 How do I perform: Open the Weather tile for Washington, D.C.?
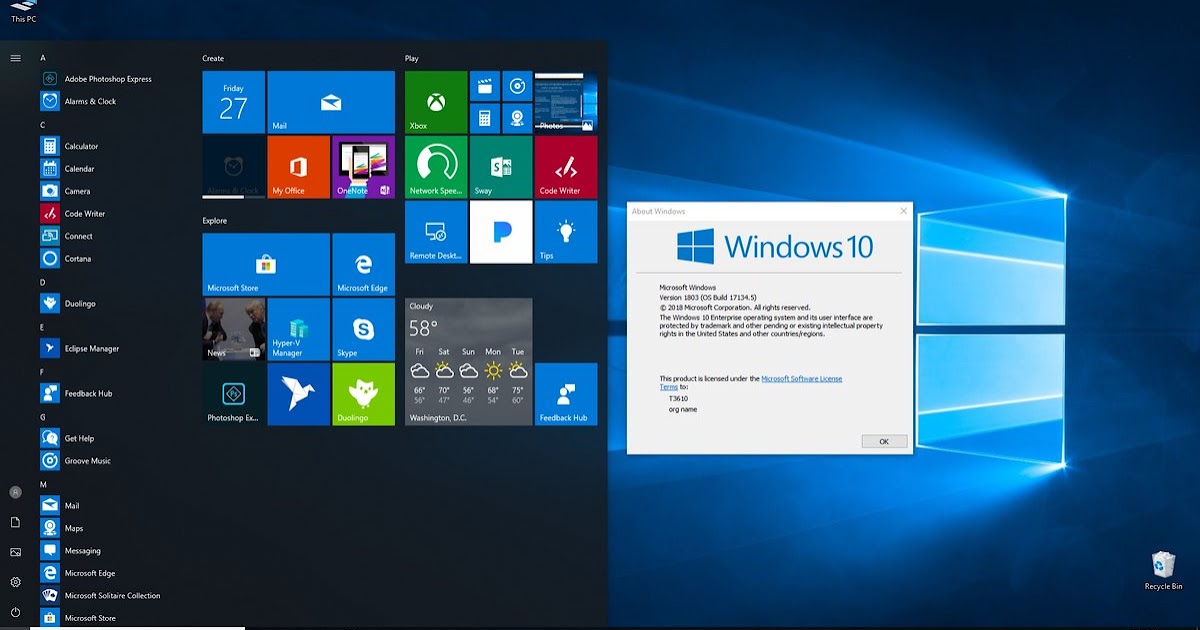coord(469,361)
